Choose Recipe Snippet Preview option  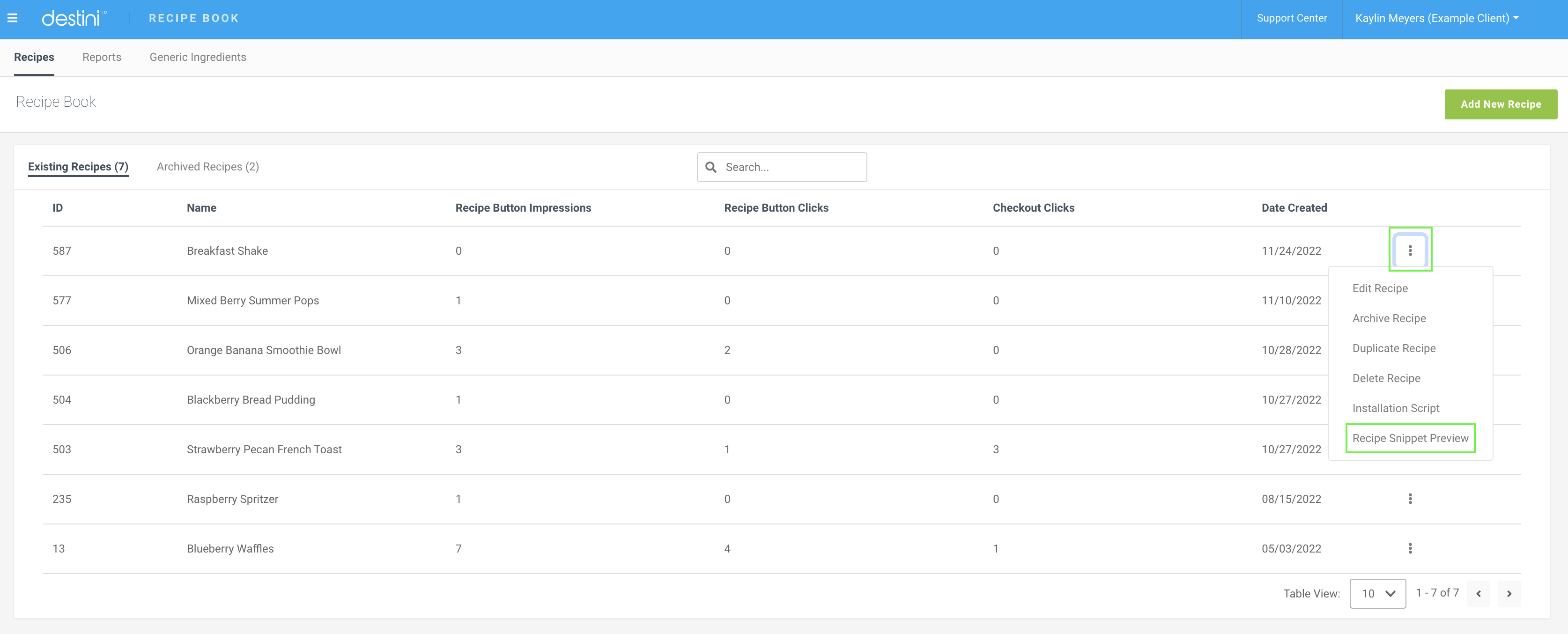(1410, 438)
